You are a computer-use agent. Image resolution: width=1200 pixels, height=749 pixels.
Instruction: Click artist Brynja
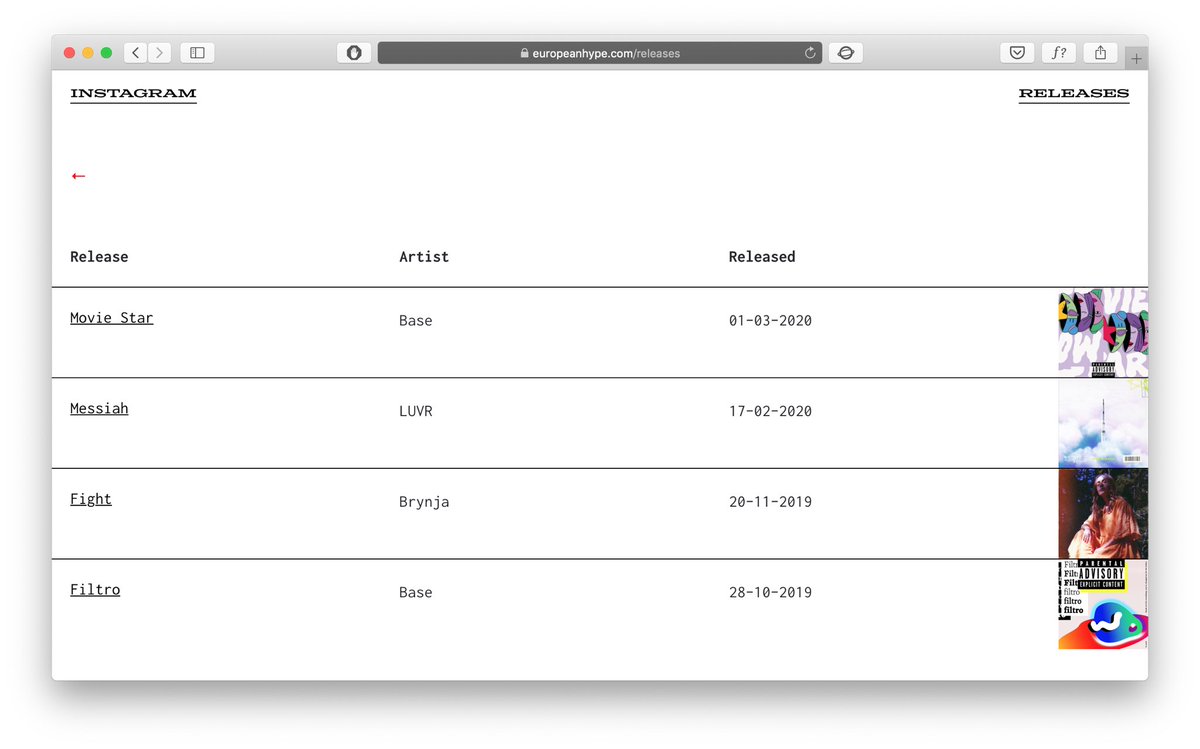pyautogui.click(x=424, y=502)
